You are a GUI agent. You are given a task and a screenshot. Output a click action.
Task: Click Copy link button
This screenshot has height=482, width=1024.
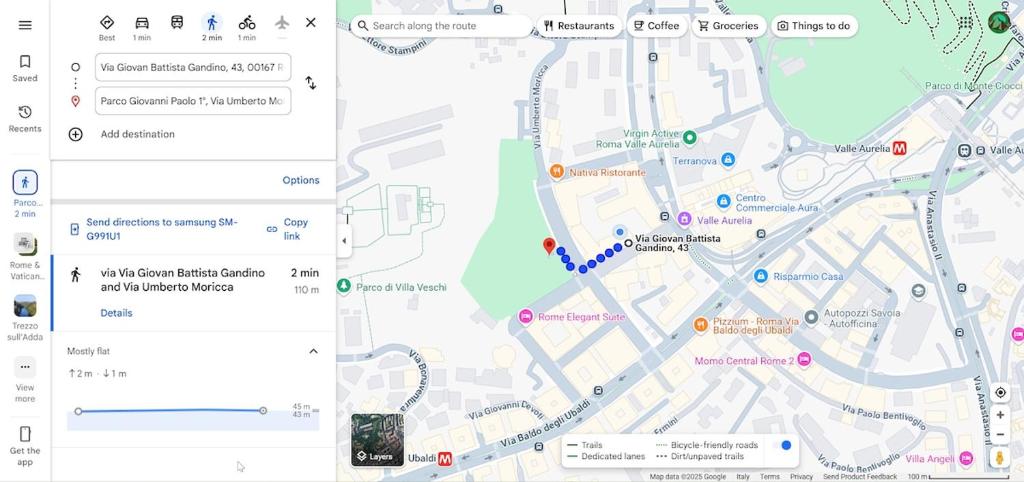click(288, 229)
